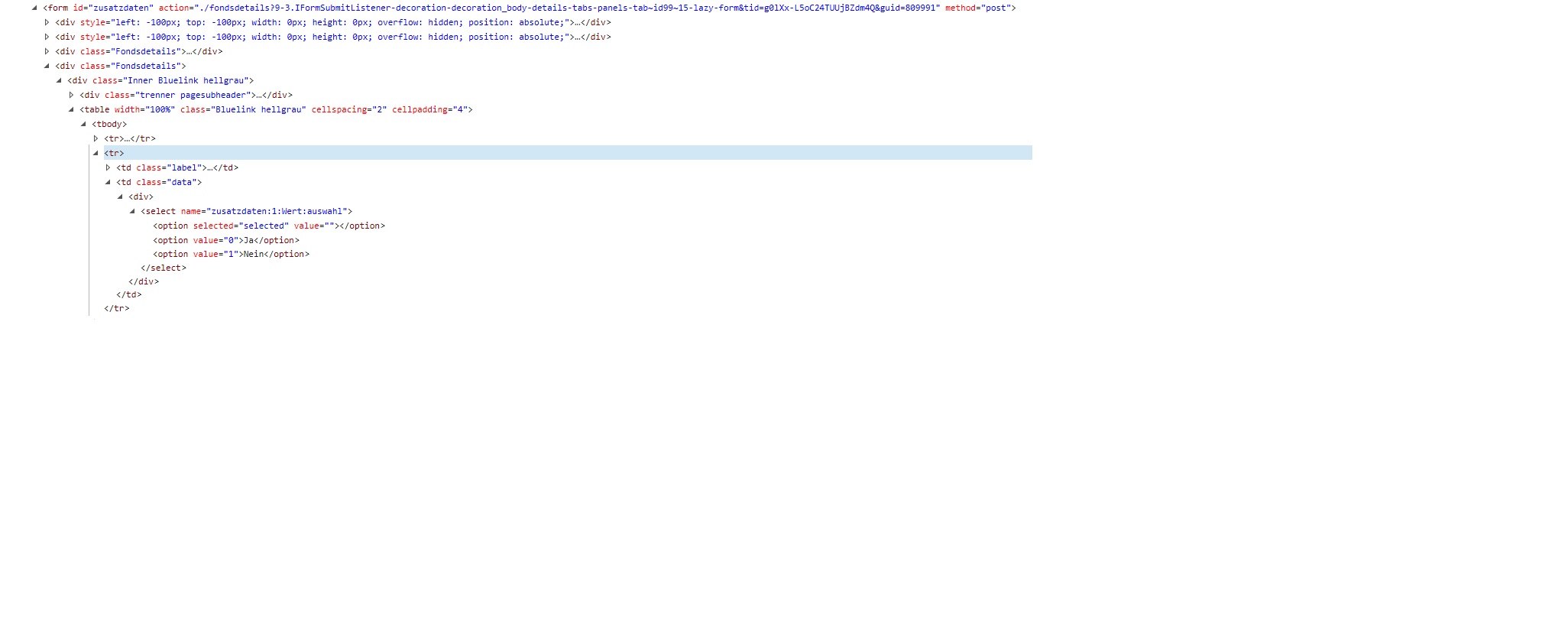Expand the collapsed Fondsdetails div
The image size is (1568, 627).
click(x=47, y=51)
